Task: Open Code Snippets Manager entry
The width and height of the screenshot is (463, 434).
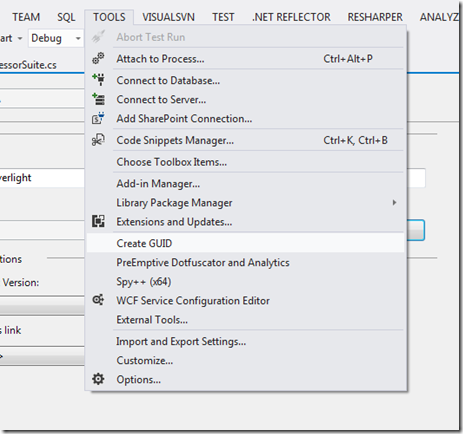Action: click(x=246, y=140)
